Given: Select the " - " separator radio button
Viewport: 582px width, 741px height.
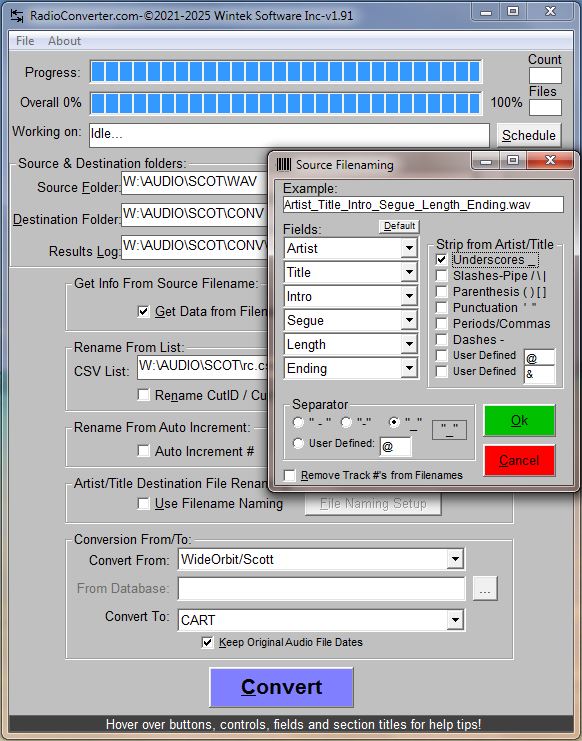Looking at the screenshot, I should (x=298, y=422).
